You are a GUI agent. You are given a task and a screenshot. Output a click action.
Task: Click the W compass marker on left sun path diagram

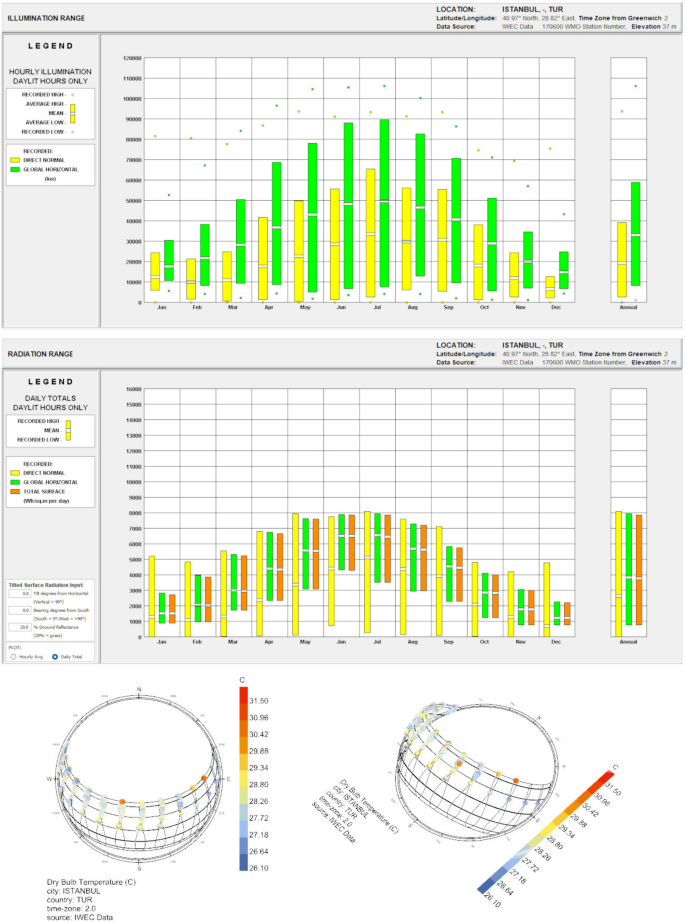click(49, 779)
